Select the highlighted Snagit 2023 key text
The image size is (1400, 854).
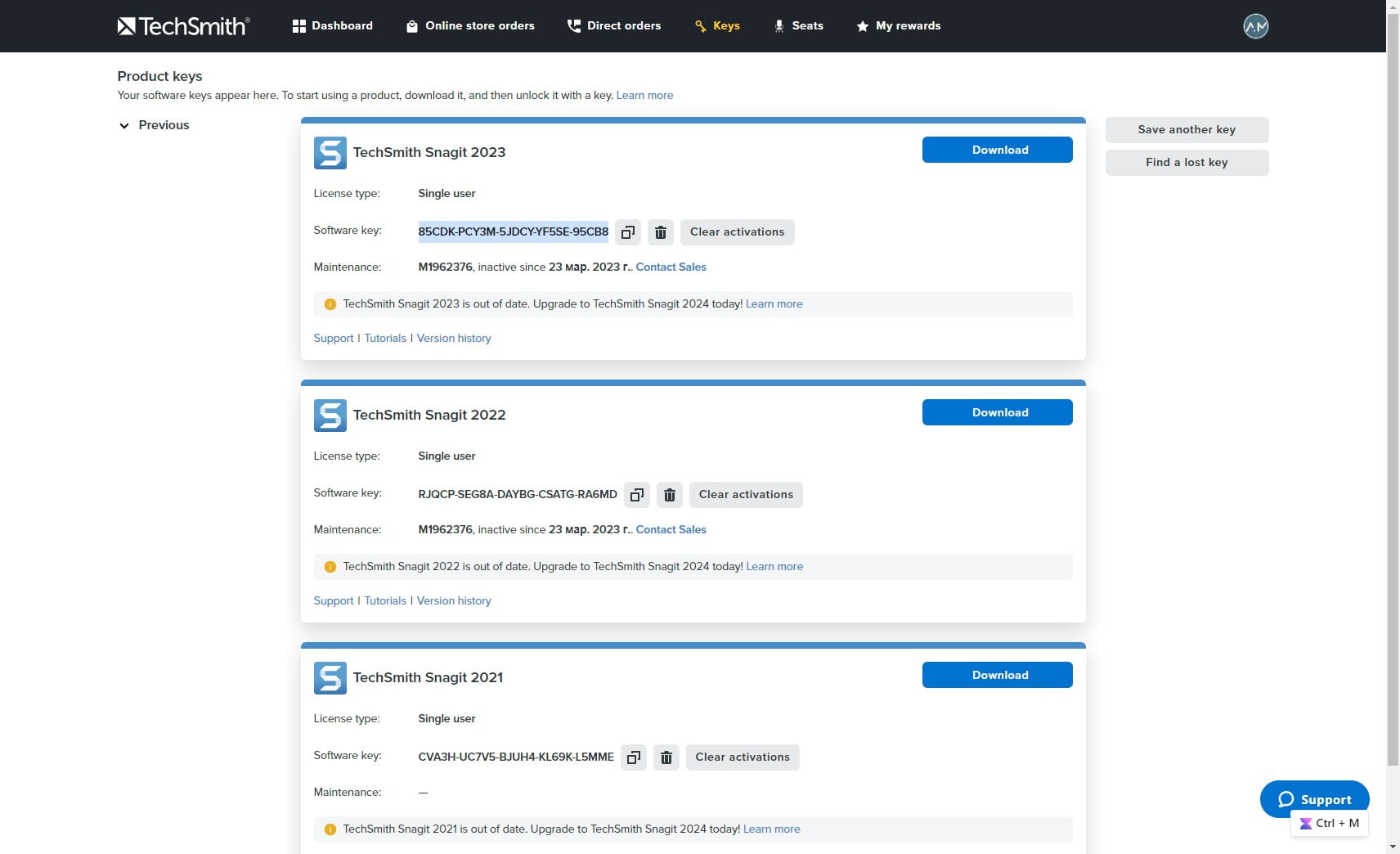click(513, 231)
